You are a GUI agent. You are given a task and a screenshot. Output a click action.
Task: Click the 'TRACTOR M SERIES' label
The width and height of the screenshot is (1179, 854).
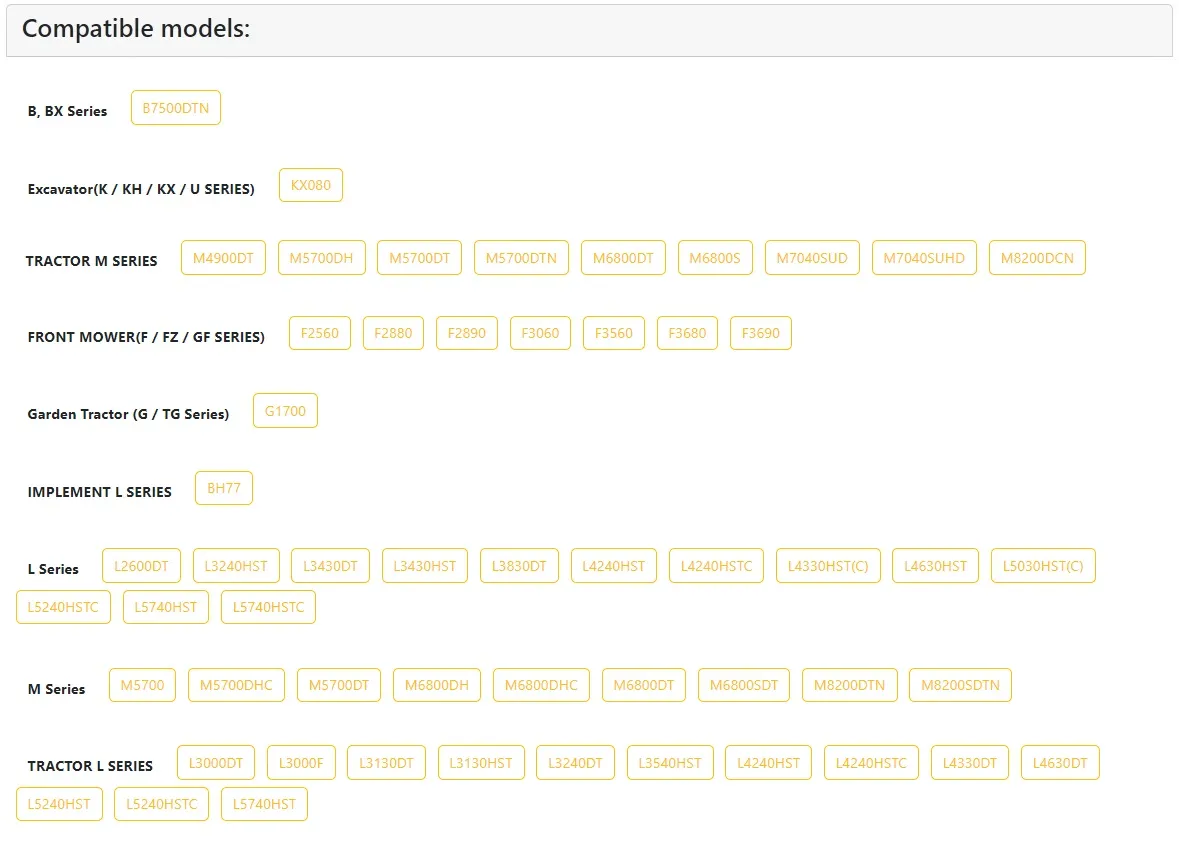pyautogui.click(x=92, y=262)
